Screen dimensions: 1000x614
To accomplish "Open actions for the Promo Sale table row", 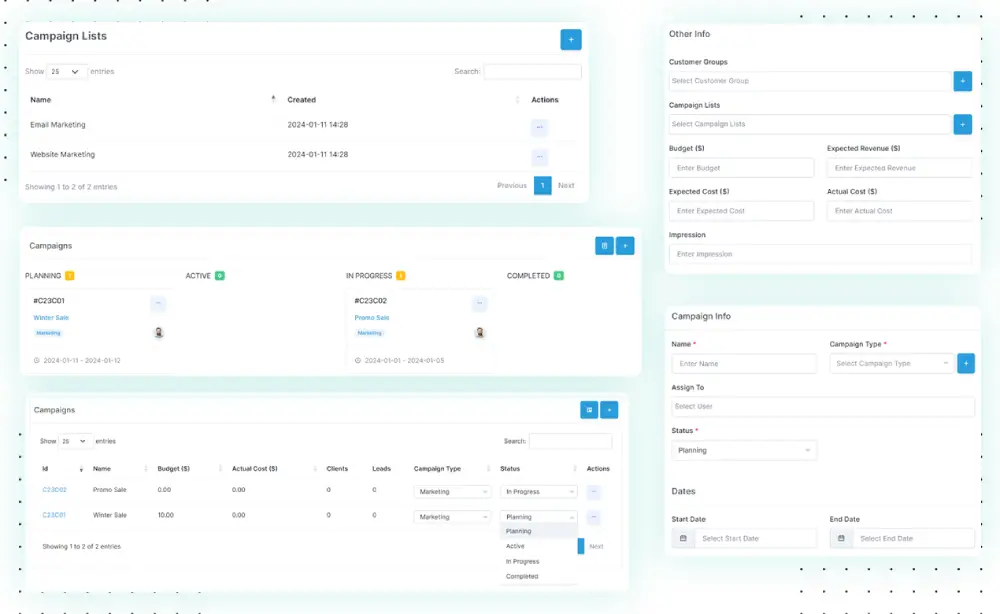I will 594,492.
